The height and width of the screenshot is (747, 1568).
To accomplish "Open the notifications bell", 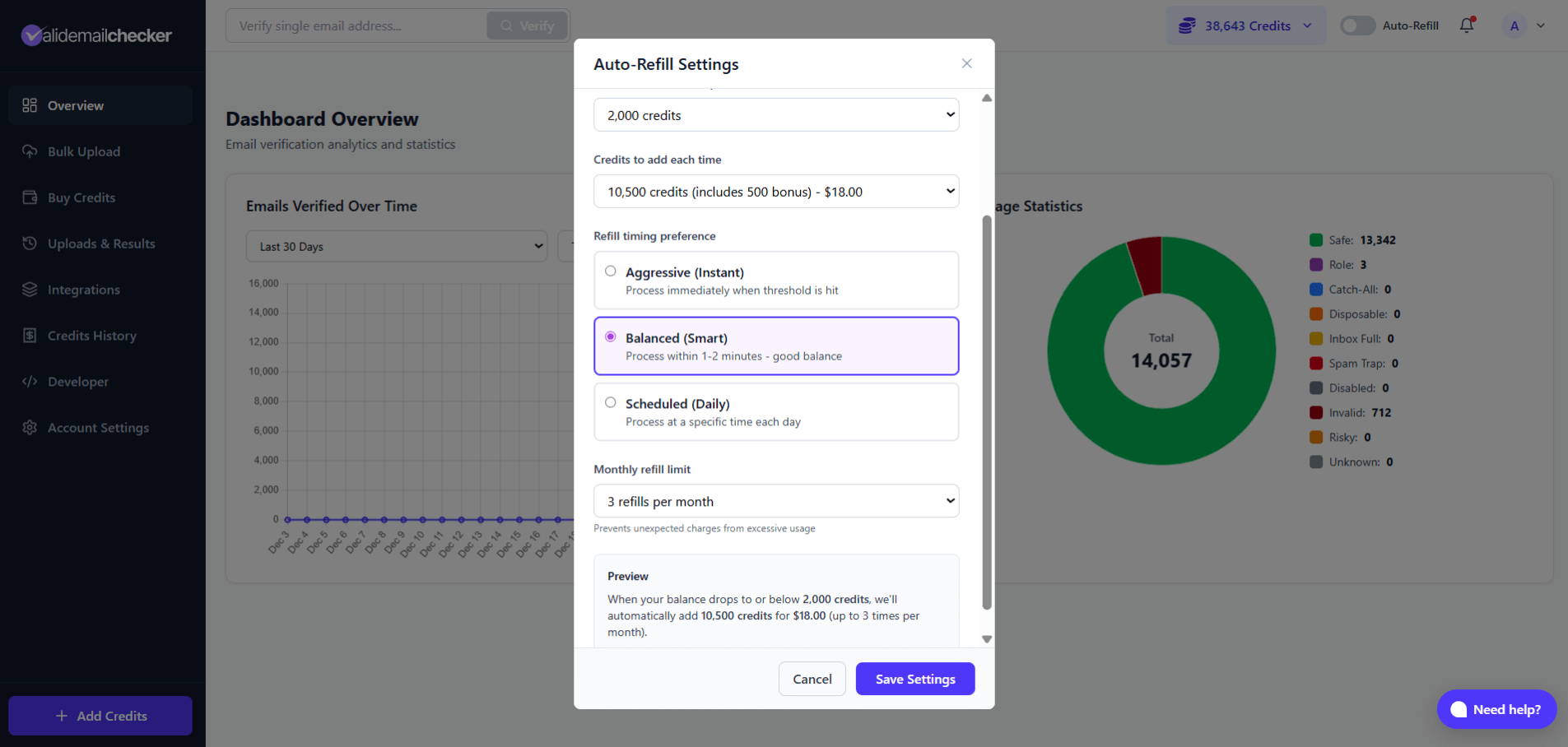I will click(1466, 26).
